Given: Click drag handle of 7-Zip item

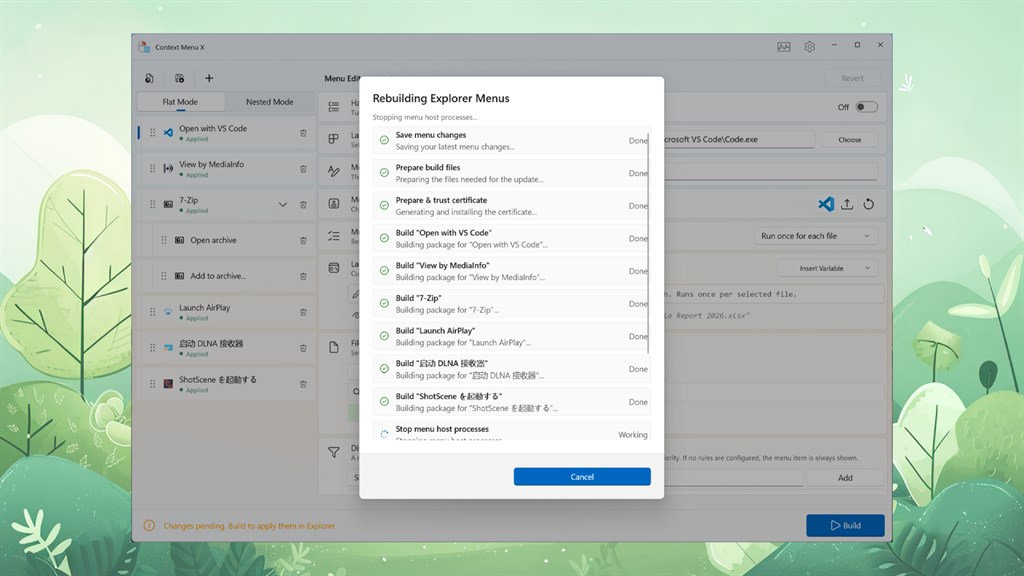Looking at the screenshot, I should click(x=152, y=204).
